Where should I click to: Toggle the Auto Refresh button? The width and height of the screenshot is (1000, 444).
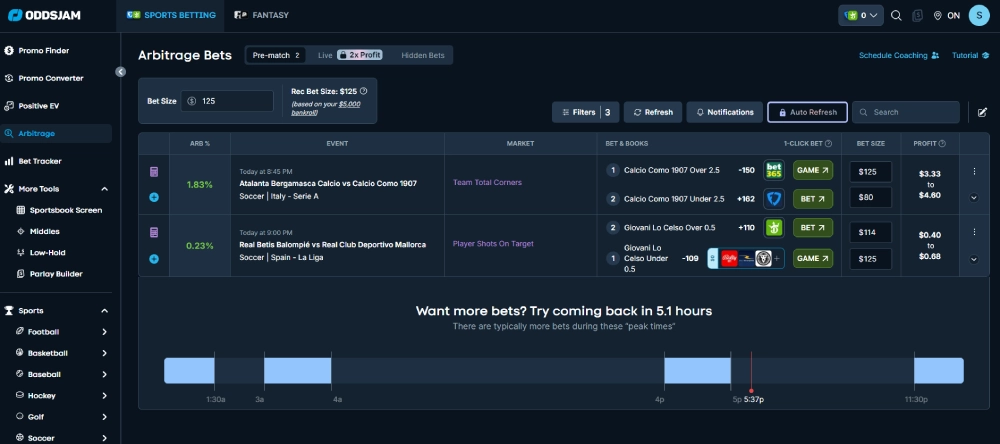tap(808, 112)
